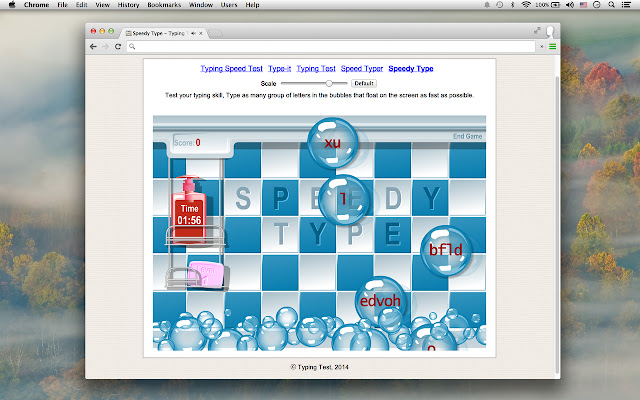
Task: Open the Apple menu
Action: point(12,5)
